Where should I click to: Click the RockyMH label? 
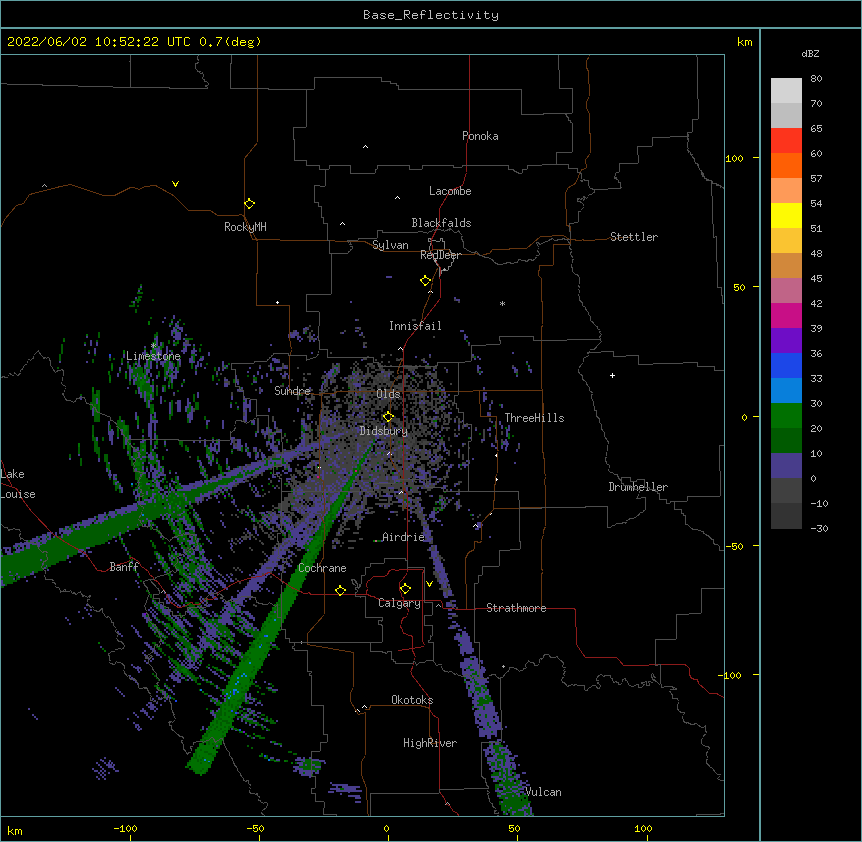(245, 227)
